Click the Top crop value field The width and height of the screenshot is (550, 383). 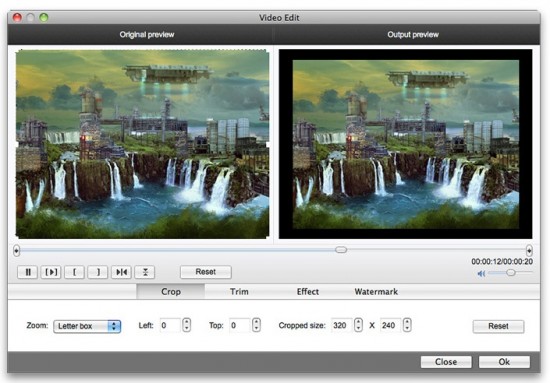click(x=240, y=325)
